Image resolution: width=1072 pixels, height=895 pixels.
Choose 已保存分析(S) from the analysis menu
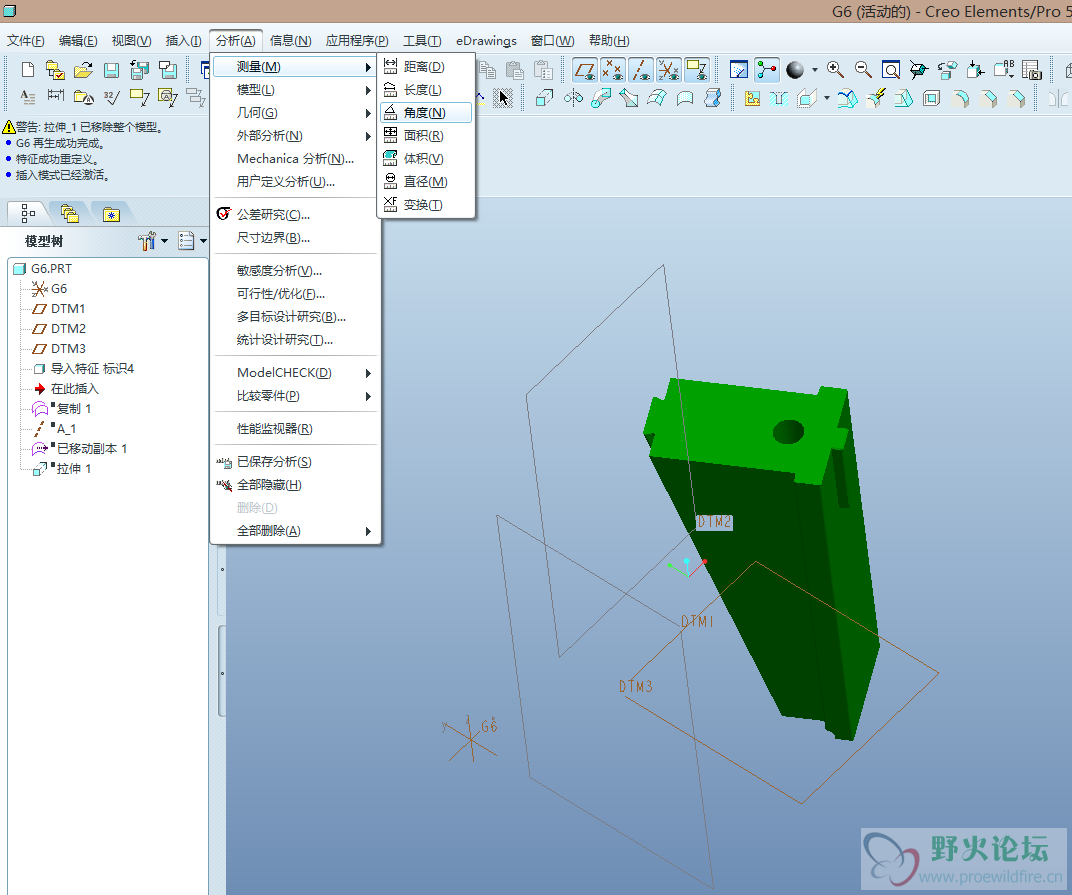pos(274,462)
